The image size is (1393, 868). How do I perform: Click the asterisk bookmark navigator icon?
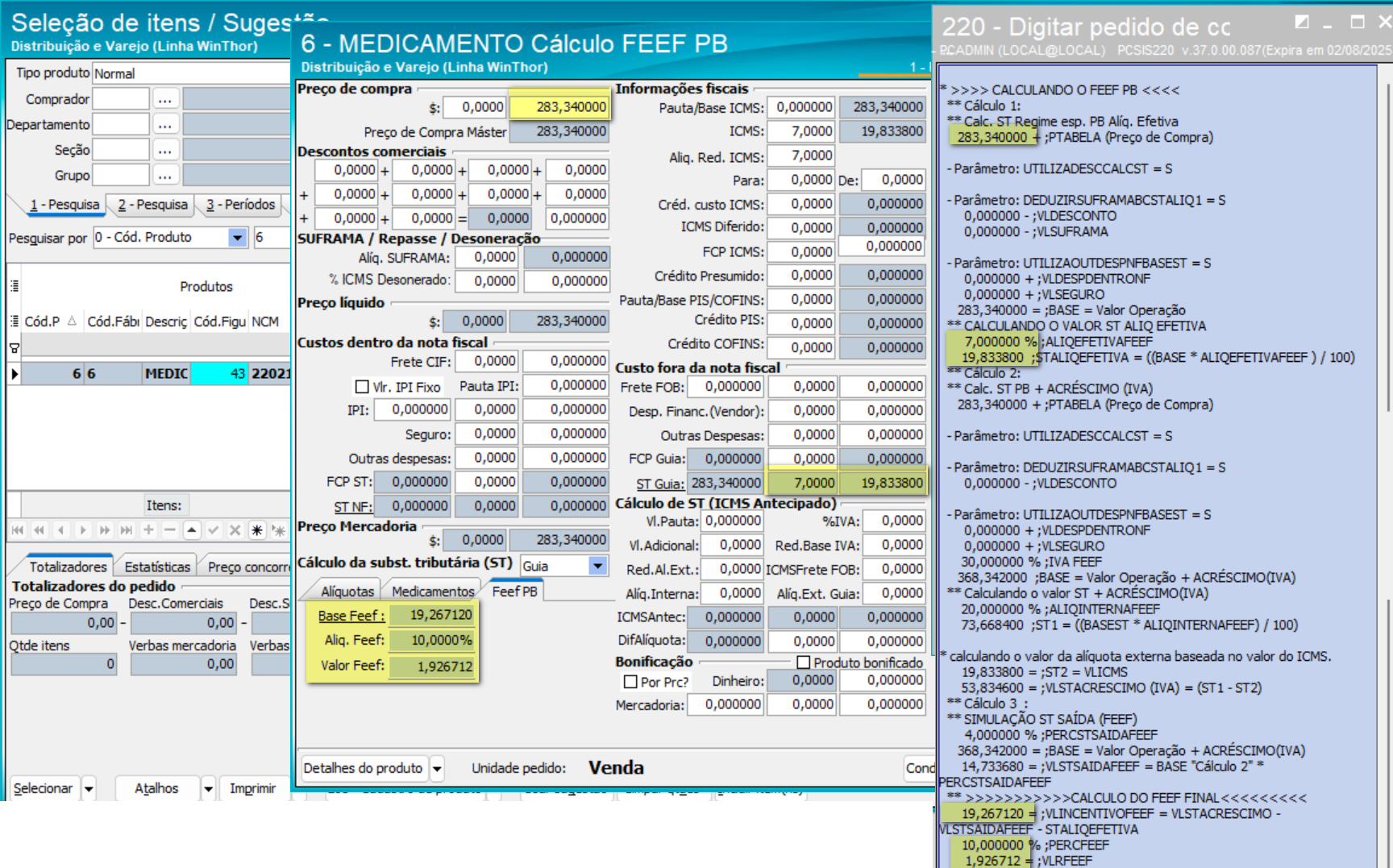[x=257, y=530]
